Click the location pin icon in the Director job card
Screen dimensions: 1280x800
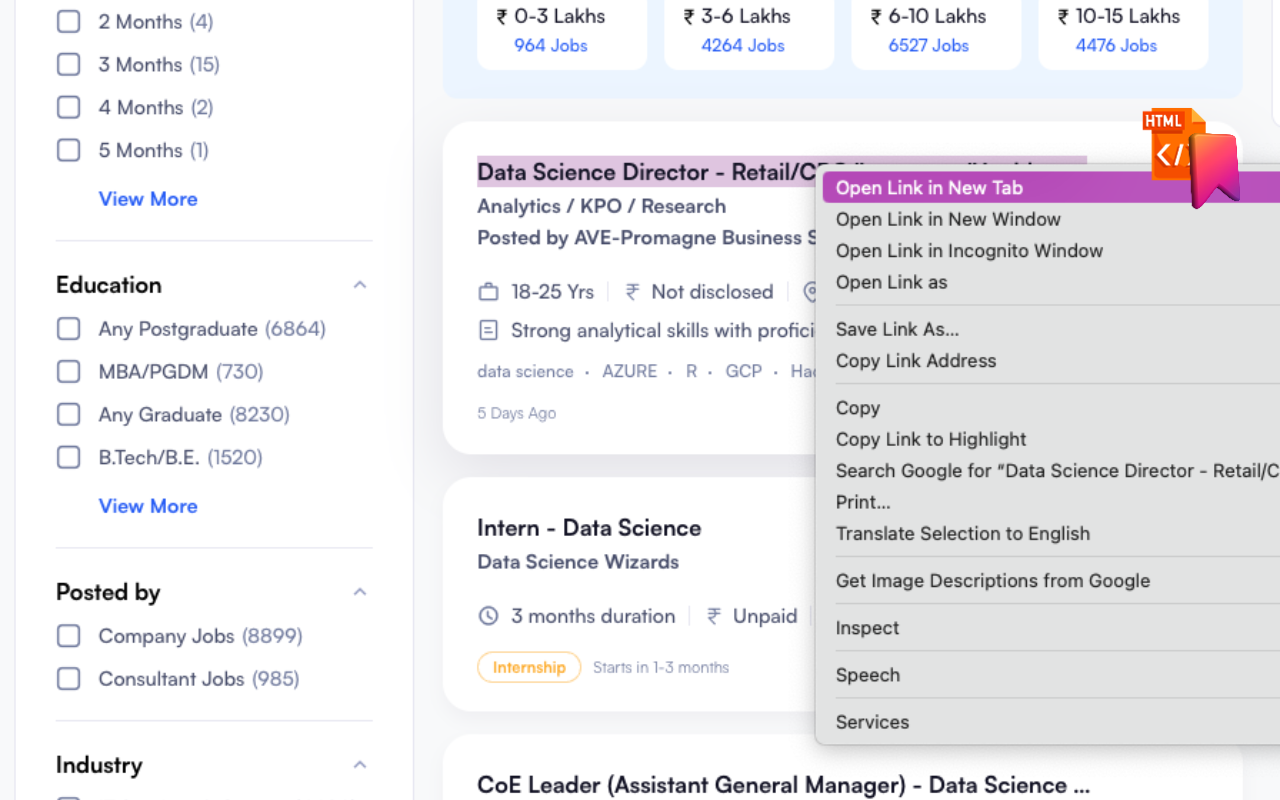pos(810,292)
